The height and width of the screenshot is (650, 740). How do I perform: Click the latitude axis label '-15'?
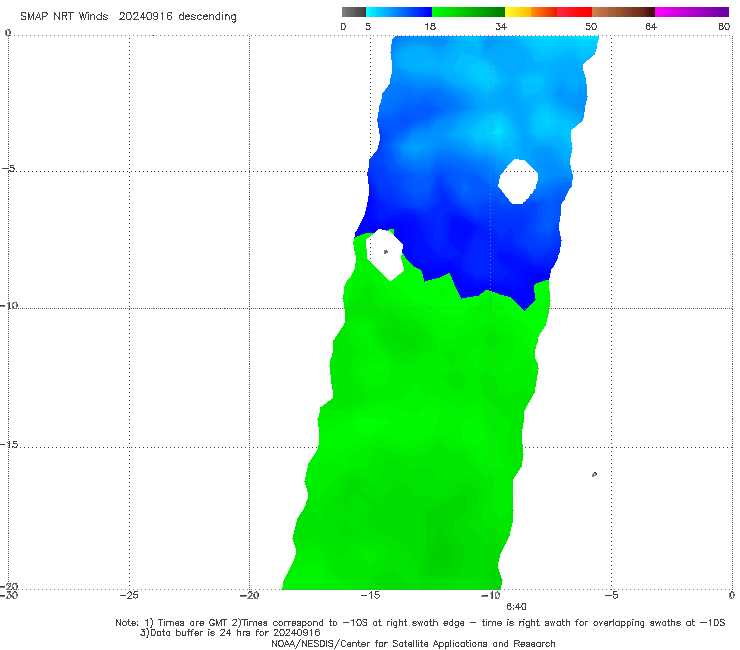tap(9, 444)
